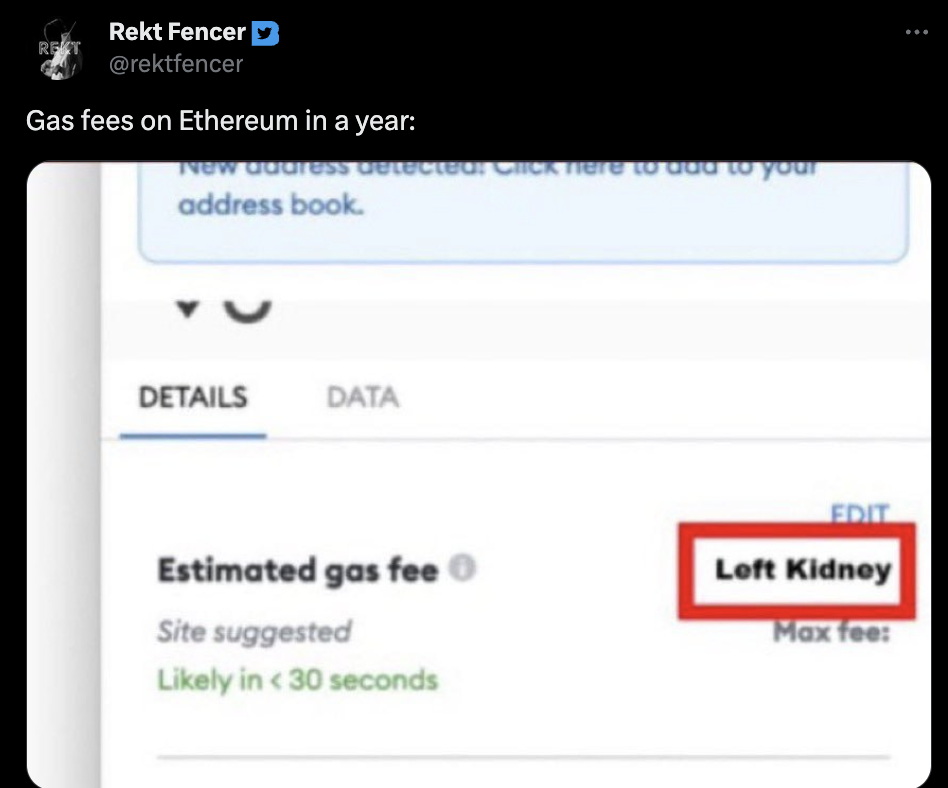Click the EDIT link for gas fee

click(859, 514)
